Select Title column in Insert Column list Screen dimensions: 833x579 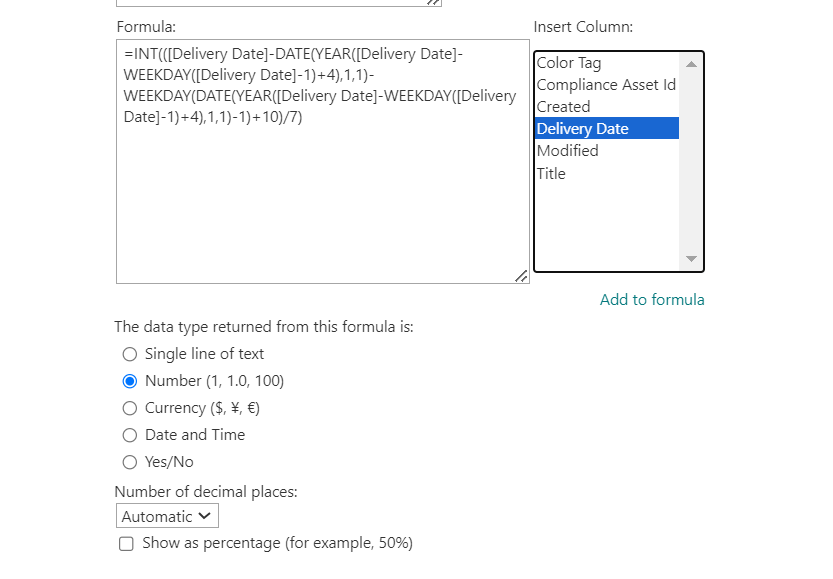(607, 173)
